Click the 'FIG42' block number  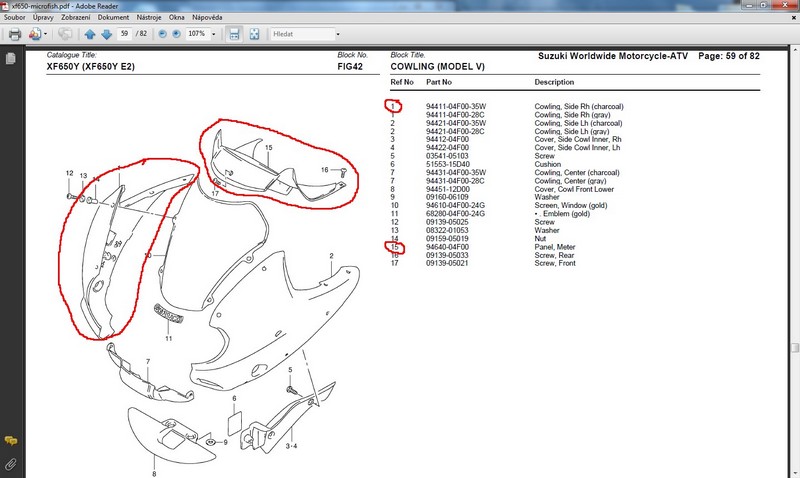[350, 66]
